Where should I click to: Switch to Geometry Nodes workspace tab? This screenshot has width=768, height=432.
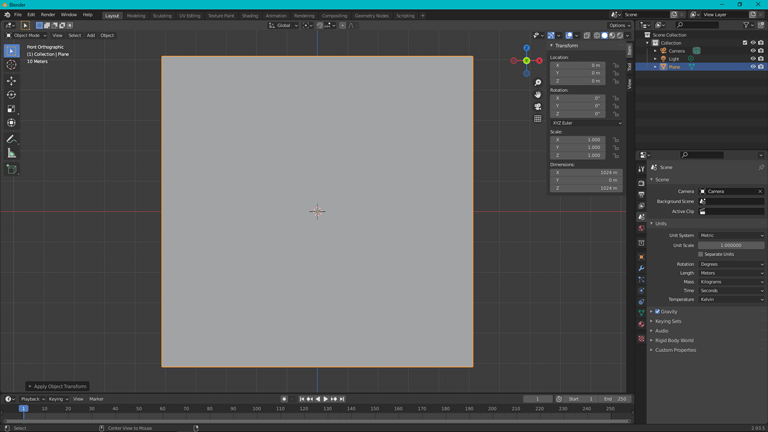coord(372,16)
